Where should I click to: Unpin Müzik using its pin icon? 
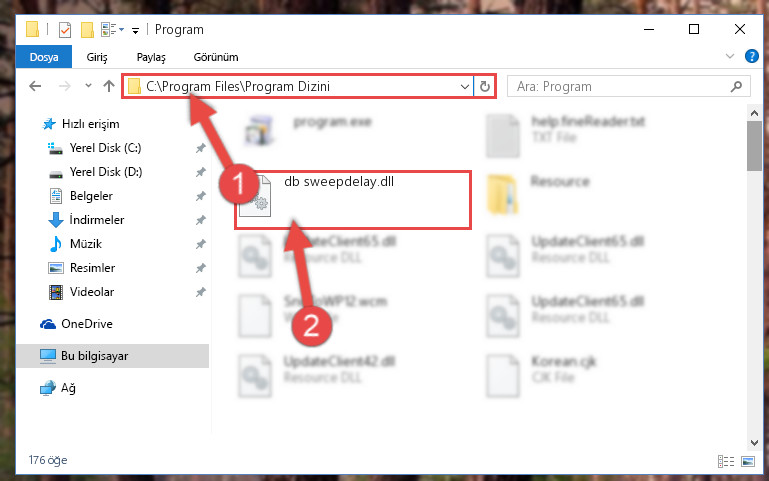[200, 244]
